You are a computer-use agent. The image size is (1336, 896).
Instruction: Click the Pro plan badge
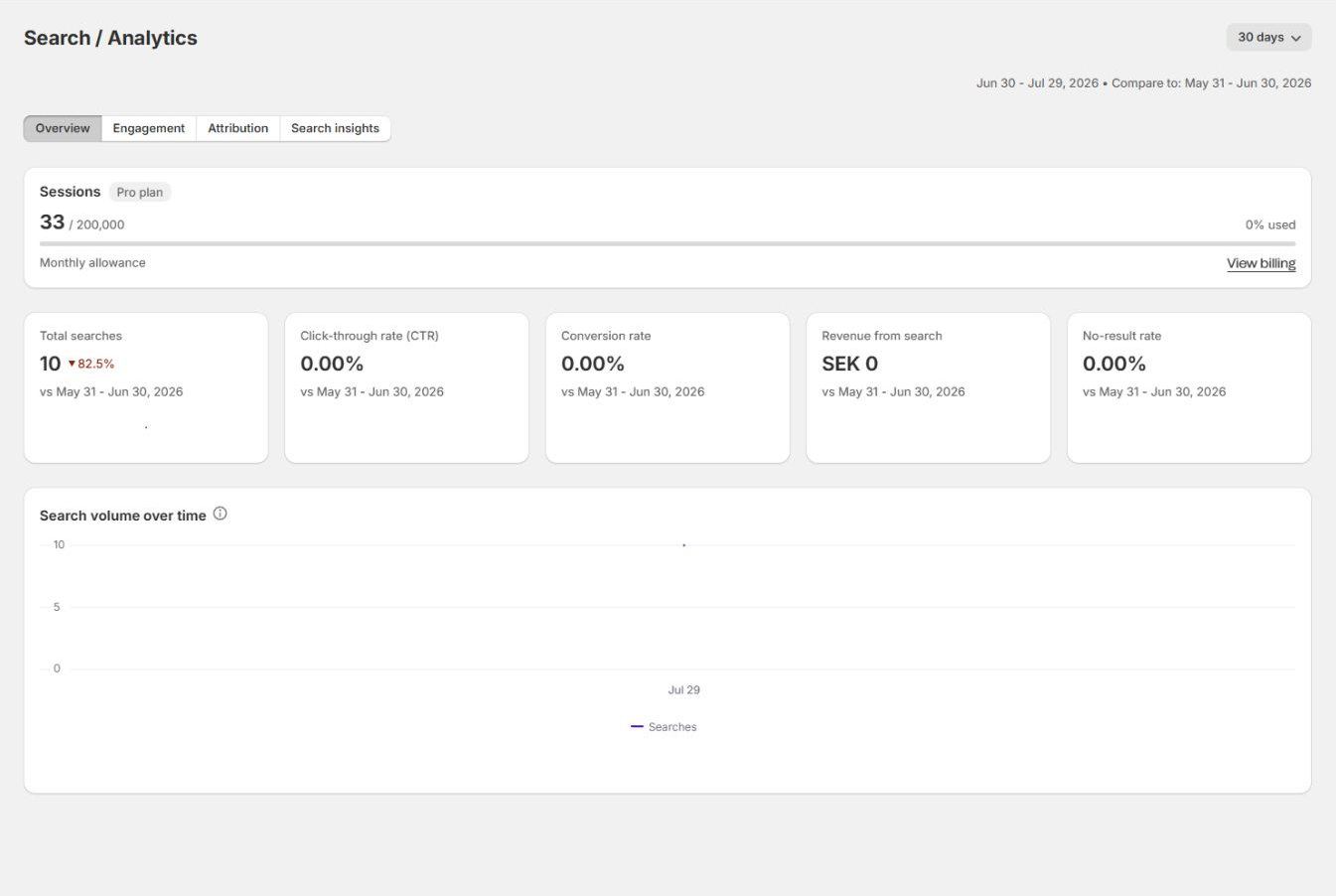tap(140, 192)
